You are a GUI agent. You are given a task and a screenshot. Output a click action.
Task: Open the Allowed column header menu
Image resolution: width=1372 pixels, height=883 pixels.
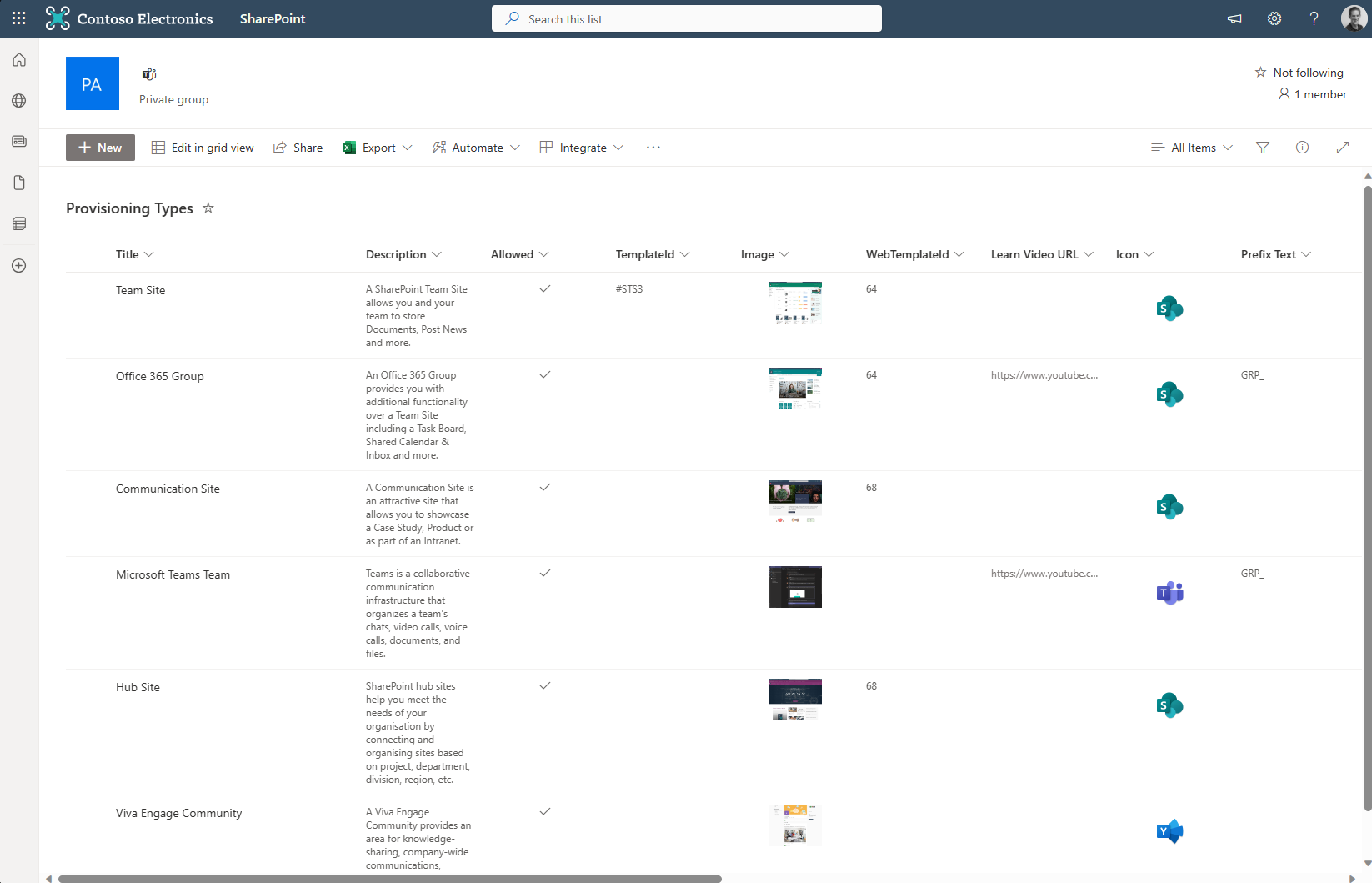coord(520,254)
